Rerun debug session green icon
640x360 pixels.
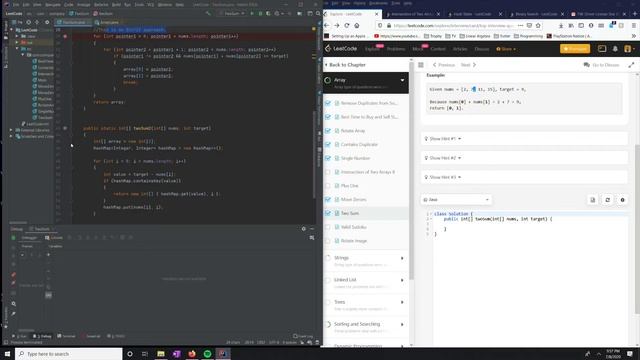(13, 238)
